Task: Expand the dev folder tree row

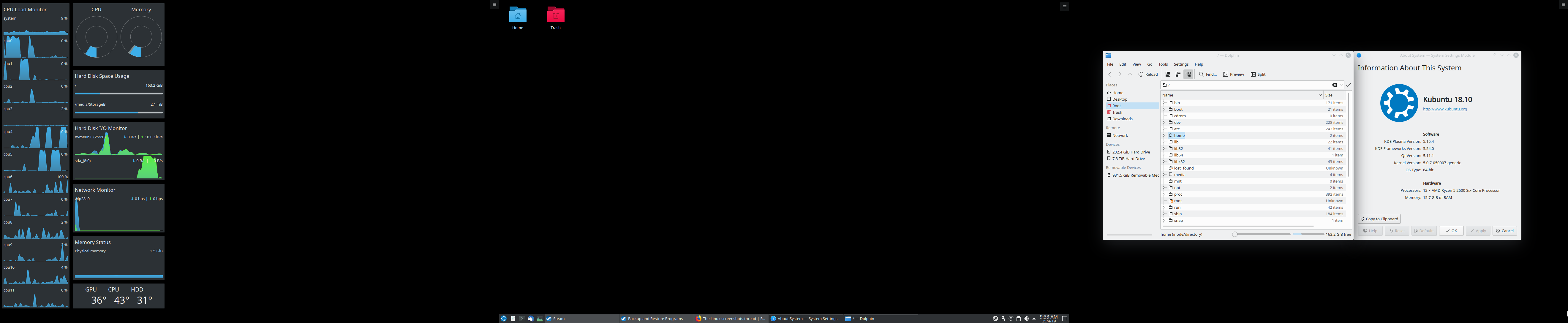Action: [1164, 122]
